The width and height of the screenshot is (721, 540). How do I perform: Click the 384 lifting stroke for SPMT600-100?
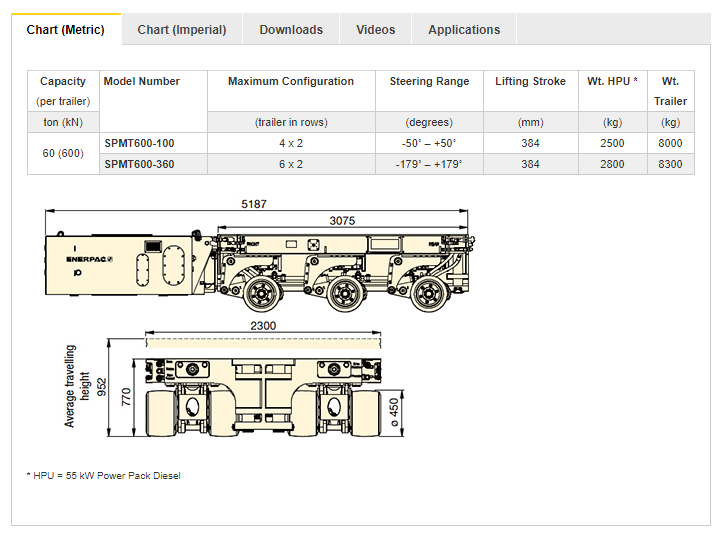(x=530, y=143)
